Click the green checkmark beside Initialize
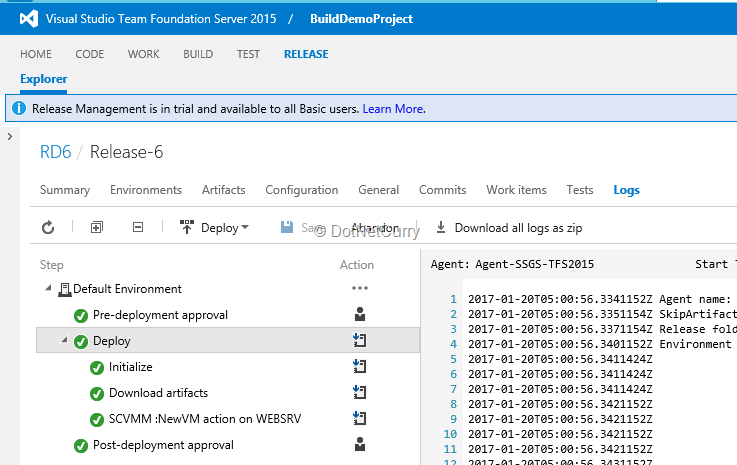The width and height of the screenshot is (737, 465). point(97,368)
